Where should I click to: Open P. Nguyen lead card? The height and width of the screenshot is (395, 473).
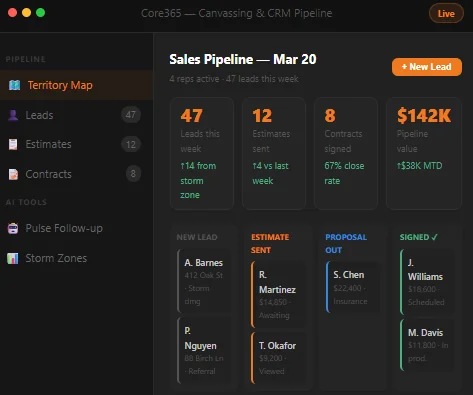click(204, 350)
